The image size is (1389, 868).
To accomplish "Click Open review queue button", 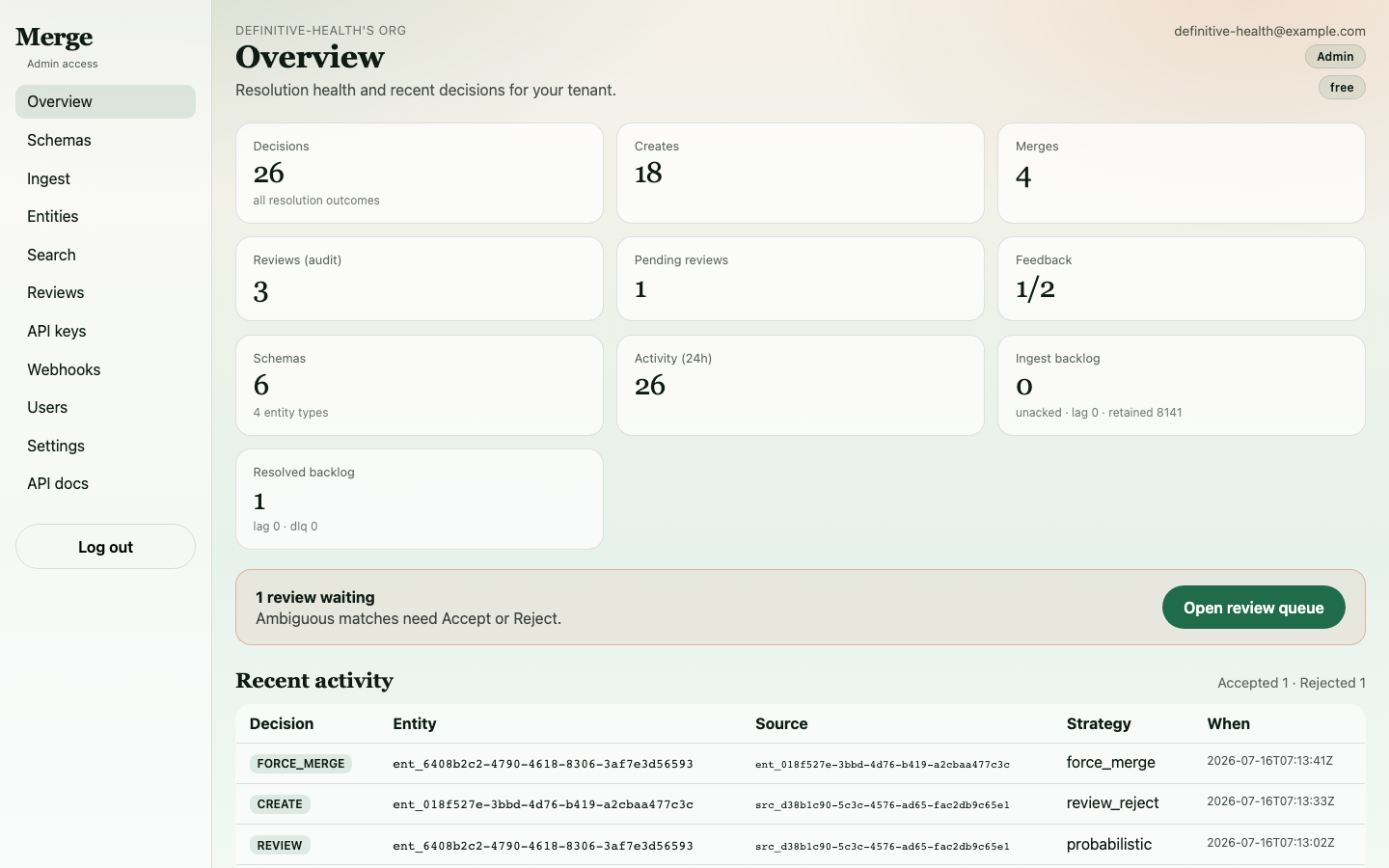I will tap(1253, 608).
